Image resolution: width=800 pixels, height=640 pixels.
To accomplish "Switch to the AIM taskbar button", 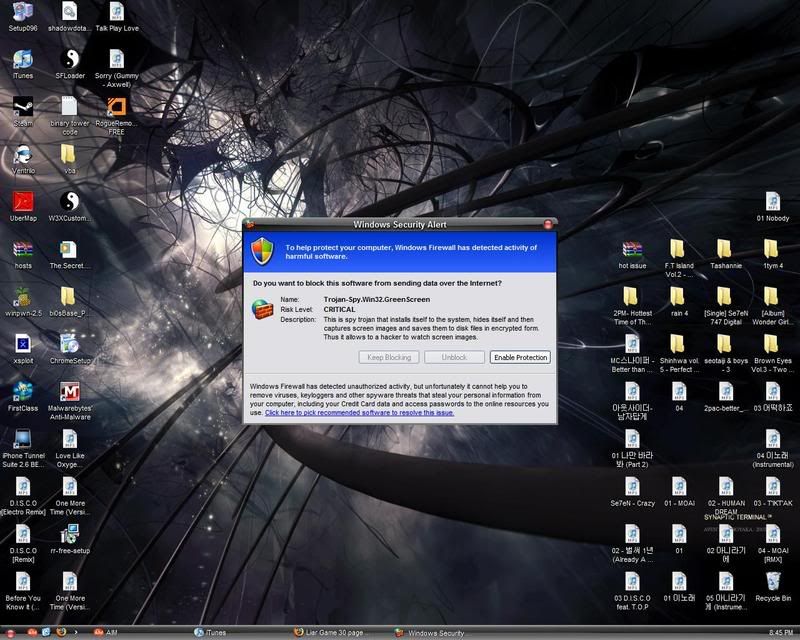I will tap(106, 633).
